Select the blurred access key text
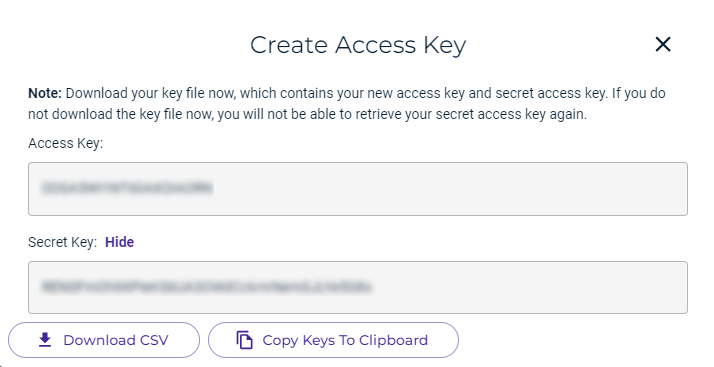This screenshot has width=714, height=367. pos(127,188)
